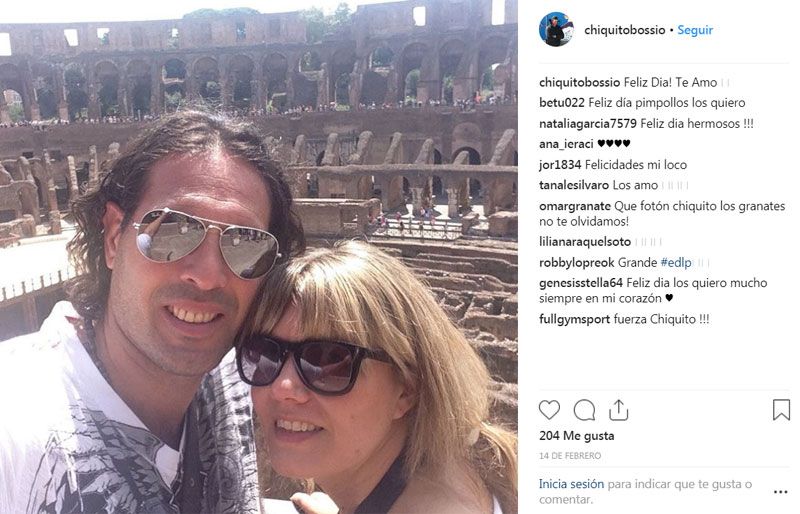Viewport: 800px width, 514px height.
Task: Open the chiquitobossio username in the post header
Action: (624, 30)
